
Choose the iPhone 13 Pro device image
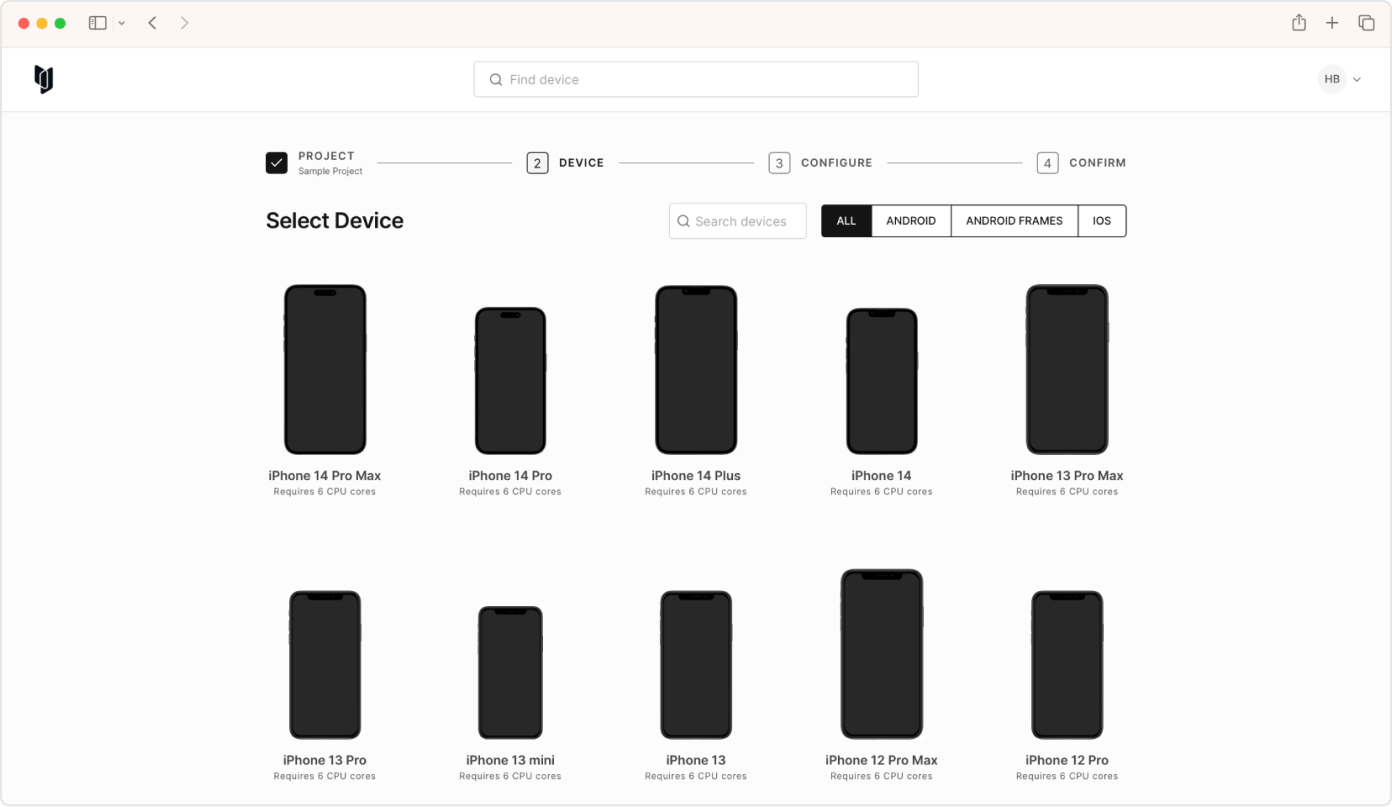pos(325,664)
